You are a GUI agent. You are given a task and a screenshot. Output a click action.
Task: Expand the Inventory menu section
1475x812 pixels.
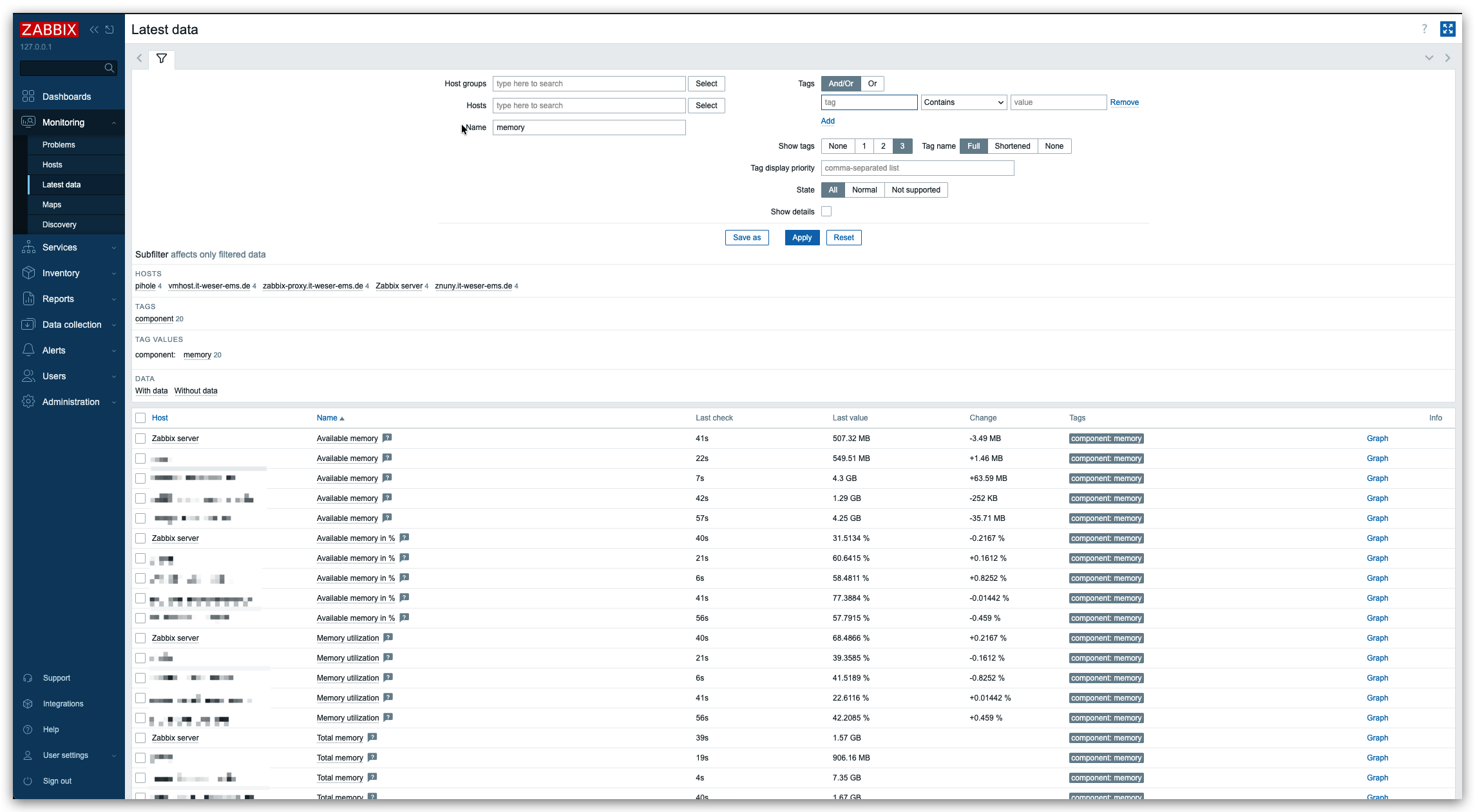tap(114, 274)
